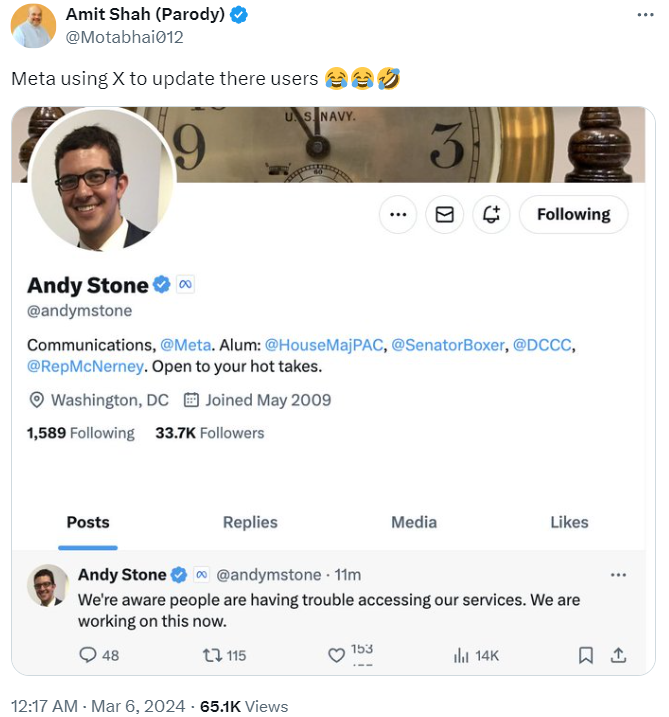The image size is (669, 717).
Task: Click the reply icon with 48
Action: click(x=89, y=655)
